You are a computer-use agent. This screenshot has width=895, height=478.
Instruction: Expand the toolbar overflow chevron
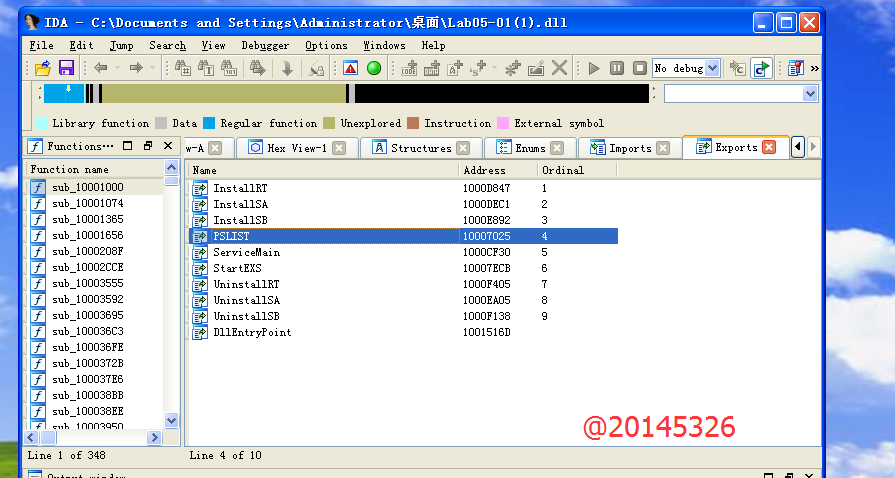pos(815,69)
